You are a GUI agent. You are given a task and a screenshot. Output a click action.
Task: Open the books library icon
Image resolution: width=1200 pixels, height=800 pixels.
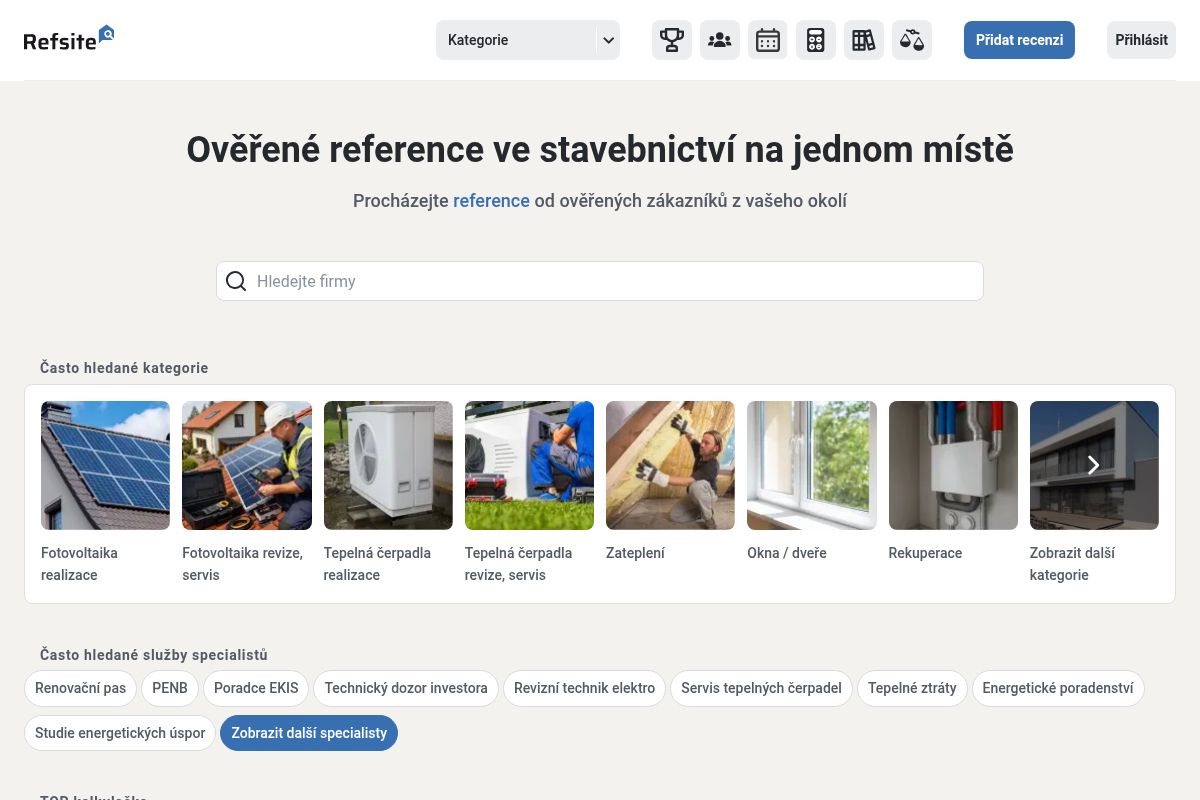click(x=864, y=40)
